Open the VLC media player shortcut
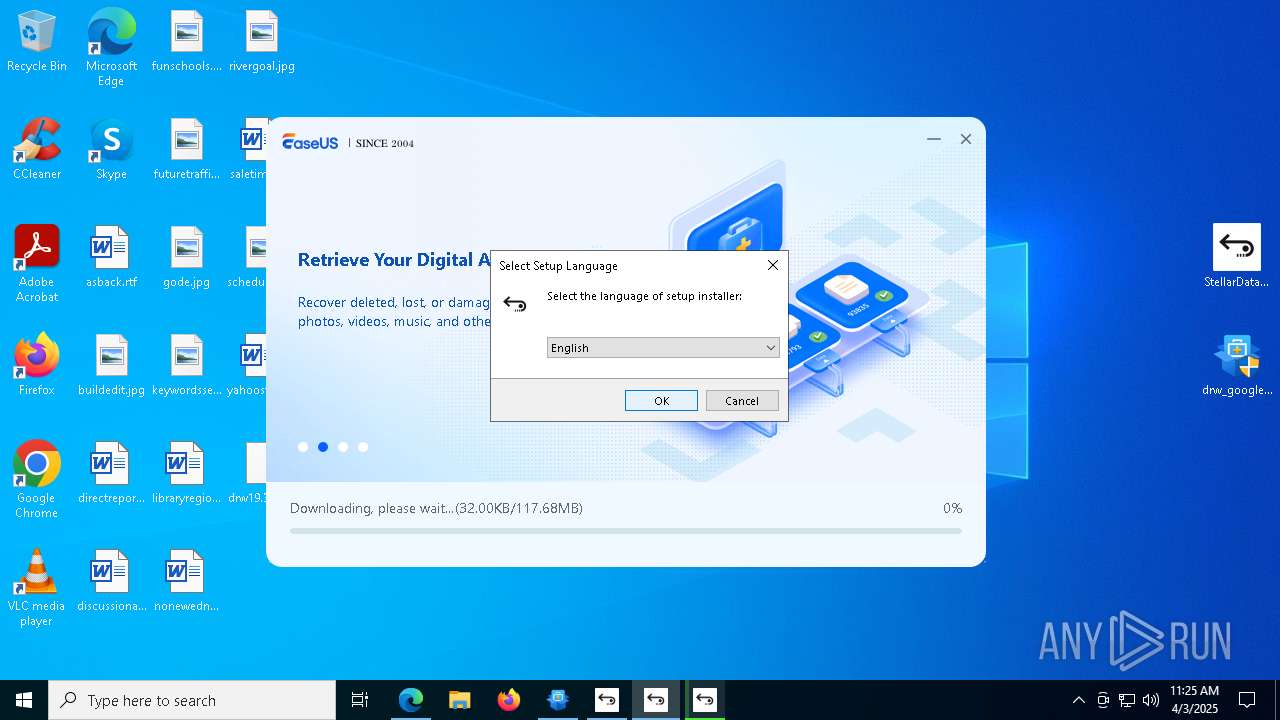 point(37,588)
